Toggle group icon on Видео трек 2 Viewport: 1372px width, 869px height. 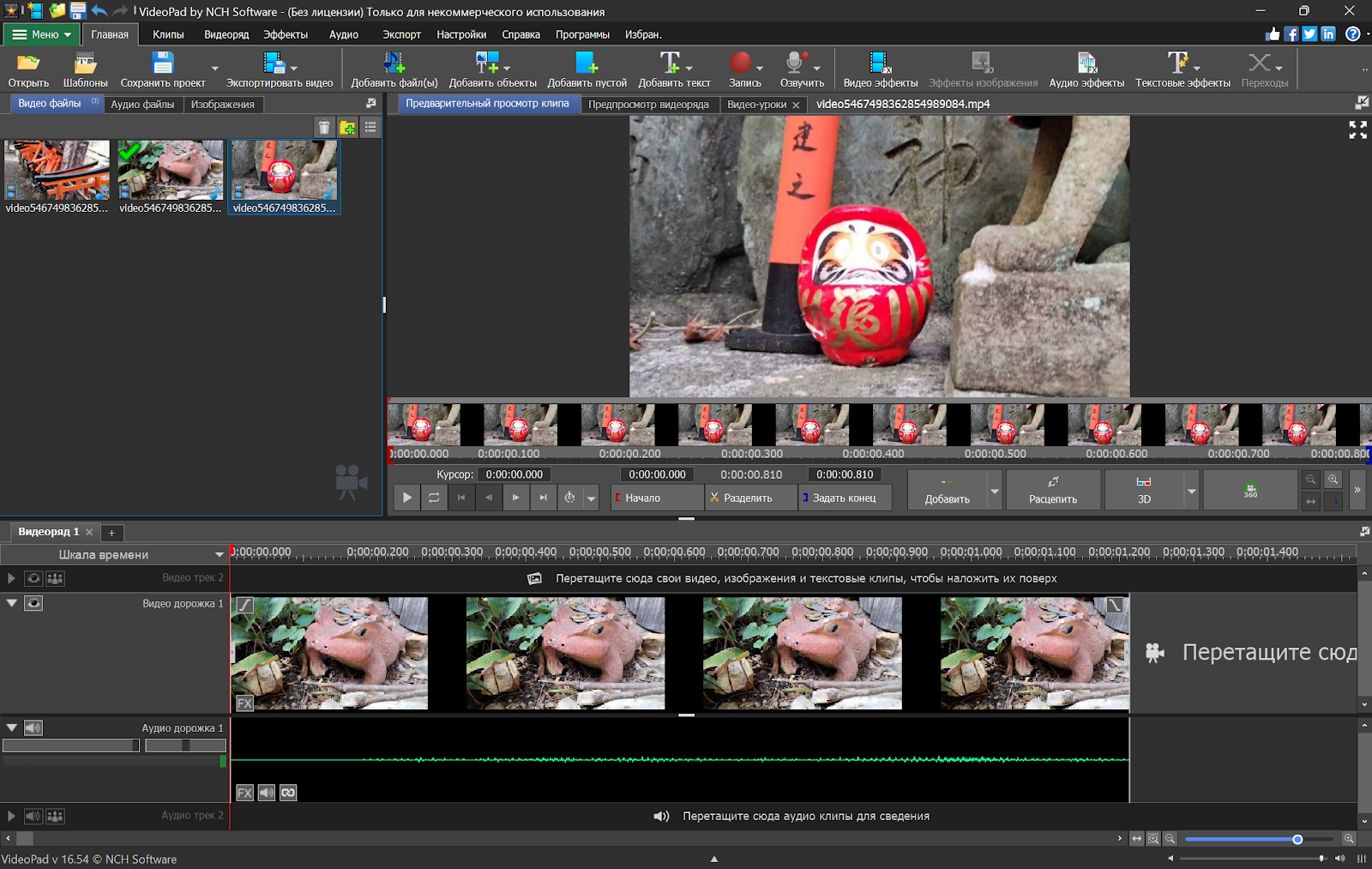click(55, 578)
